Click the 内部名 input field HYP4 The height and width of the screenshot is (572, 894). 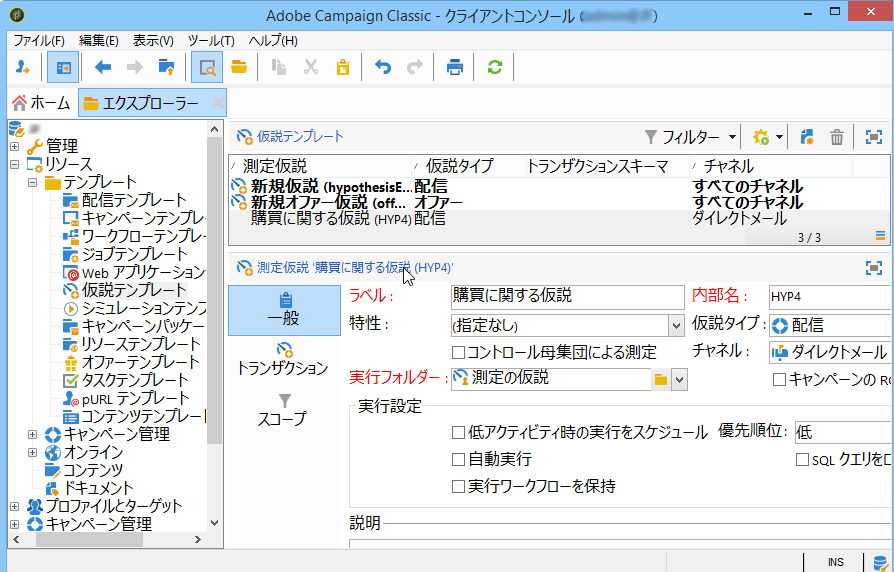[830, 297]
